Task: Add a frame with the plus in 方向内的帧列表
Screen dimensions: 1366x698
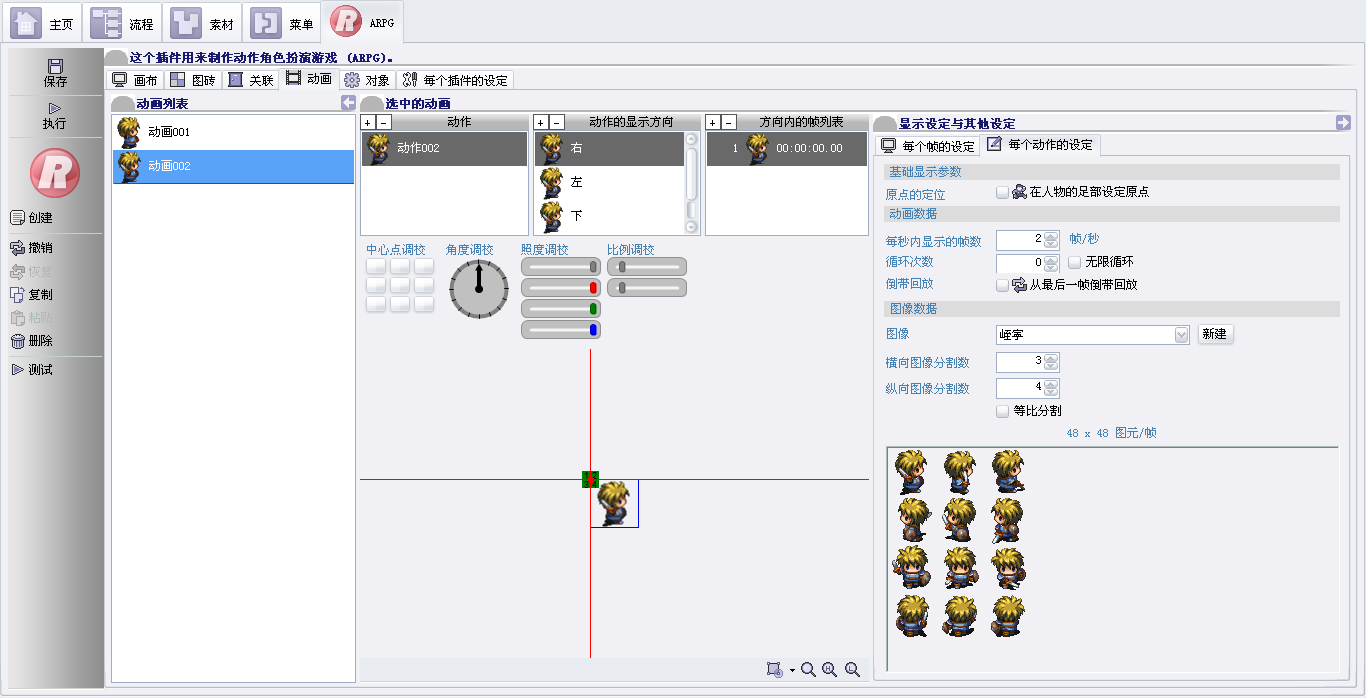Action: tap(713, 122)
